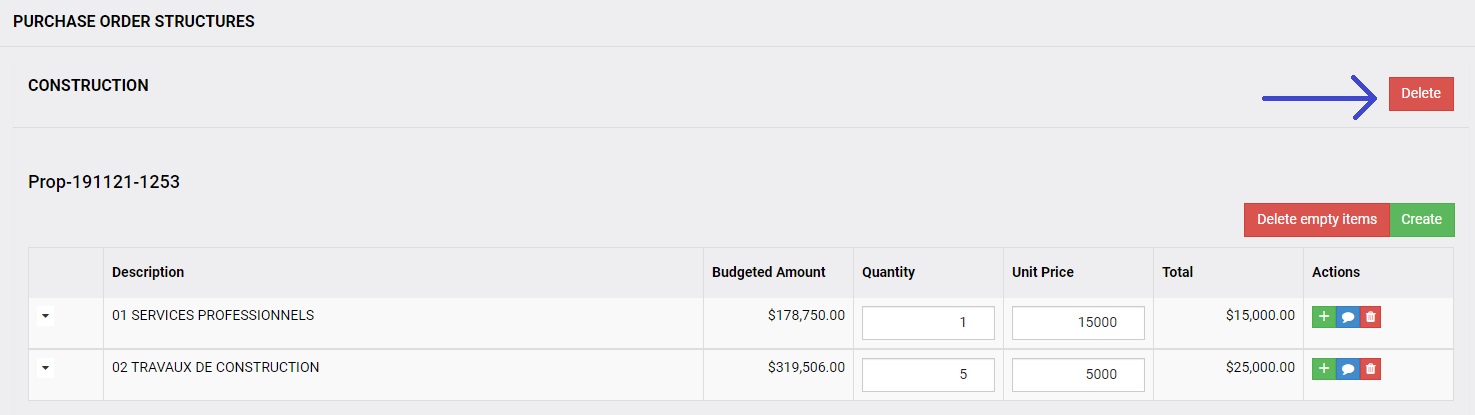Click the 02 TRAVAUX DE CONSTRUCTION description text
The image size is (1475, 415).
[x=216, y=367]
